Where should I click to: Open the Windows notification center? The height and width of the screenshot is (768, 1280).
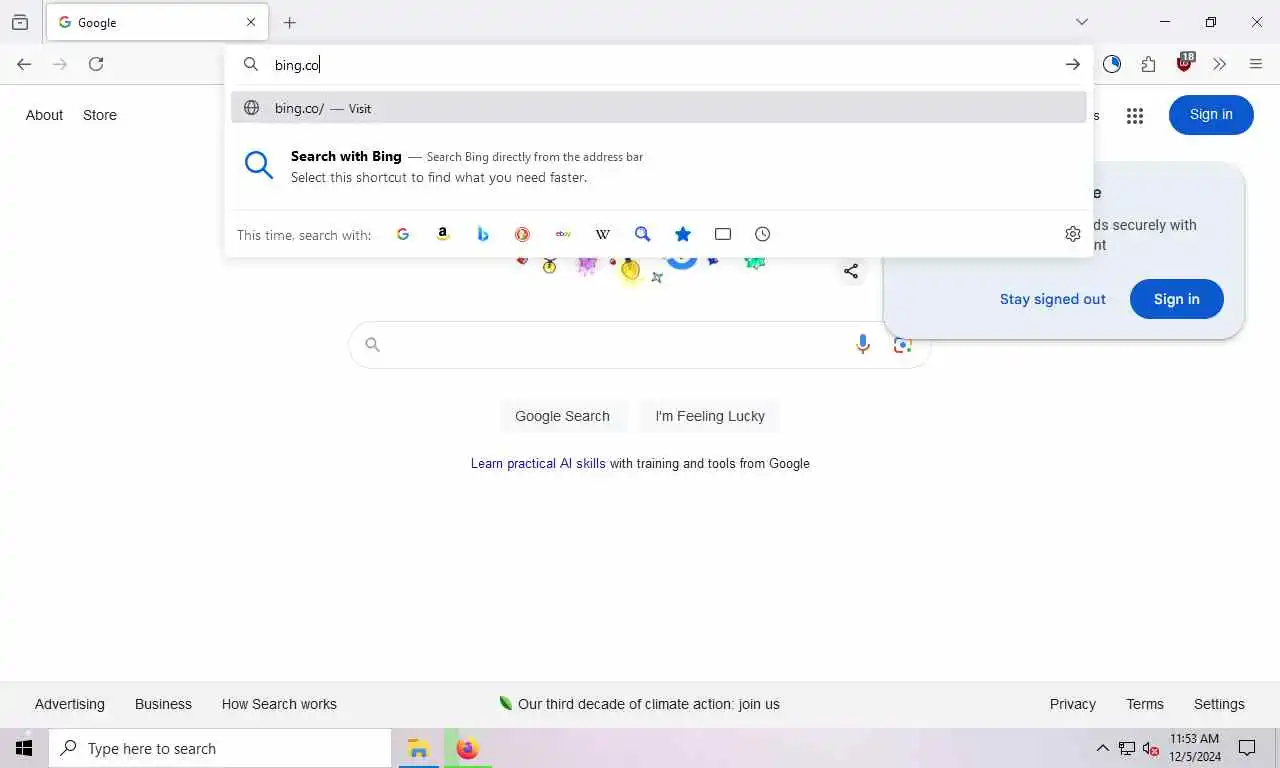[1247, 748]
